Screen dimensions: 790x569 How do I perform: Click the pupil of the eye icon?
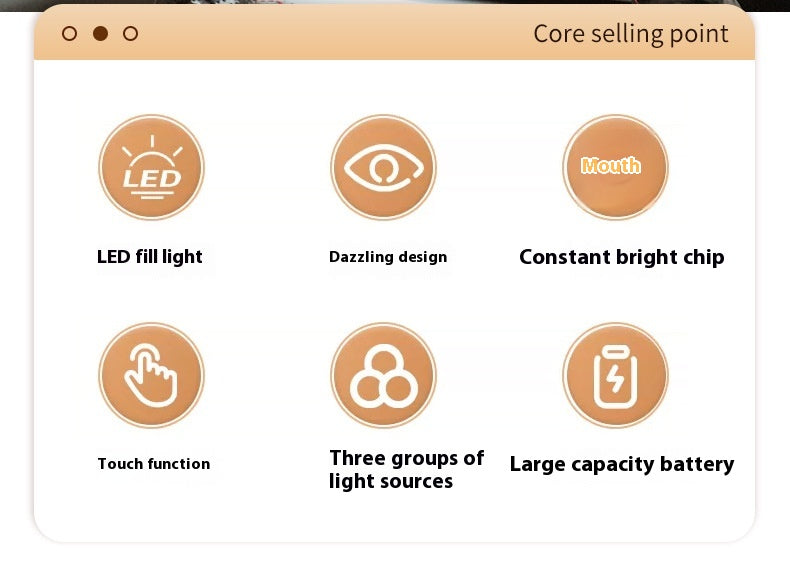pos(384,167)
